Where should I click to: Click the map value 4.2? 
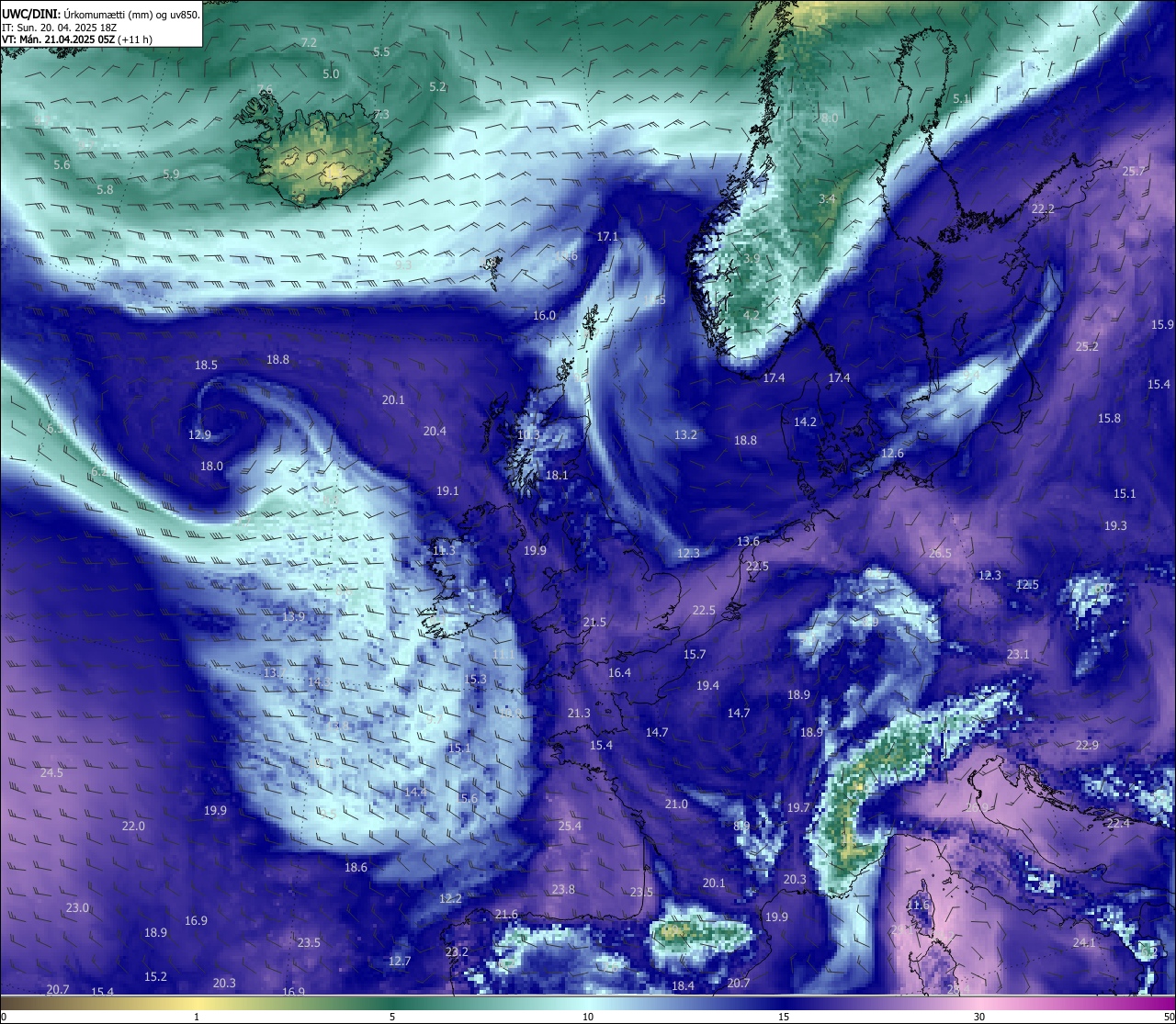point(752,315)
